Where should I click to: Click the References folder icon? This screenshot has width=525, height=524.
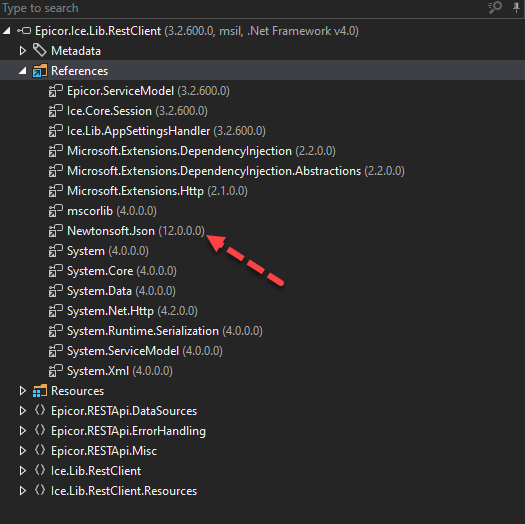(40, 71)
